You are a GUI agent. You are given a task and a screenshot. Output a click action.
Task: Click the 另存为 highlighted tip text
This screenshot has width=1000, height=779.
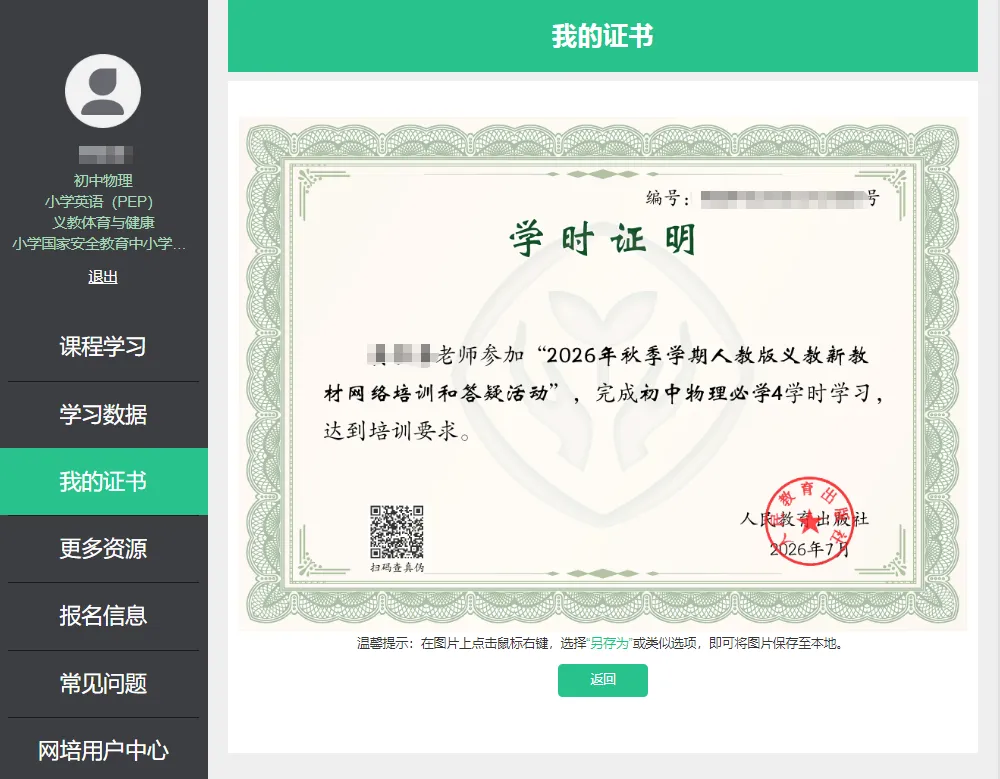[x=610, y=643]
